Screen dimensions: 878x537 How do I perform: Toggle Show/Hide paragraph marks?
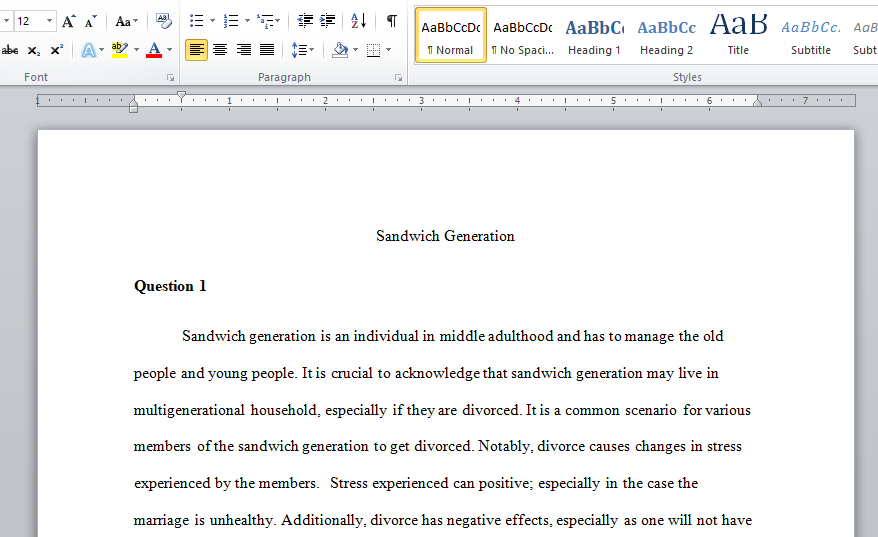[392, 21]
